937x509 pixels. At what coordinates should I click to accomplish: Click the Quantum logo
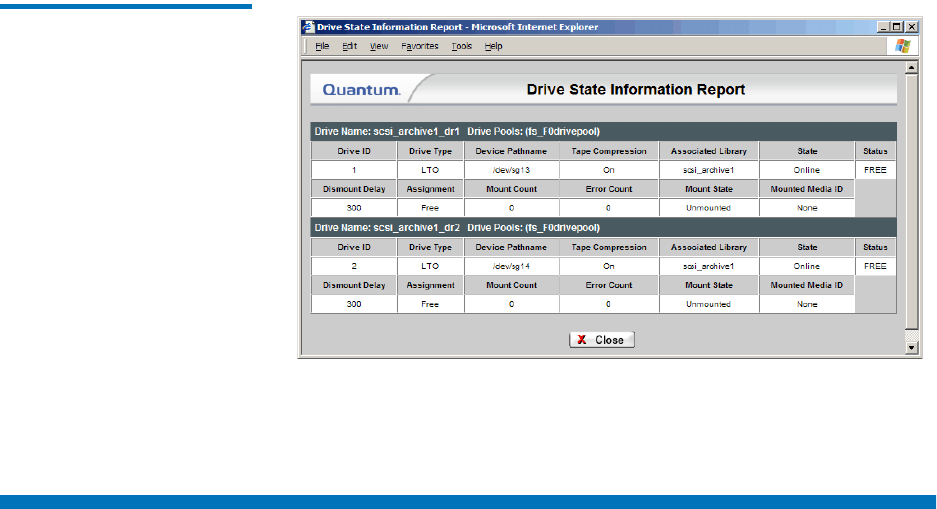[x=361, y=90]
